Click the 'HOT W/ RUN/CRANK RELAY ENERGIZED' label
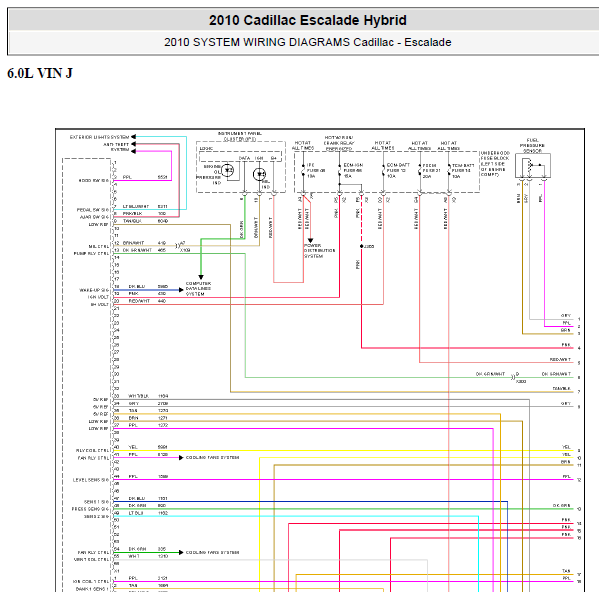Image resolution: width=599 pixels, height=592 pixels. click(x=339, y=143)
